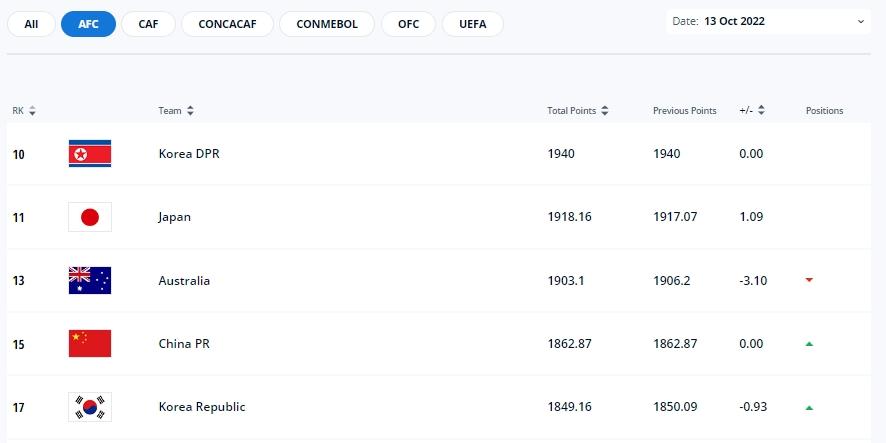Image resolution: width=886 pixels, height=443 pixels.
Task: Click the Australia flag icon
Action: [90, 281]
